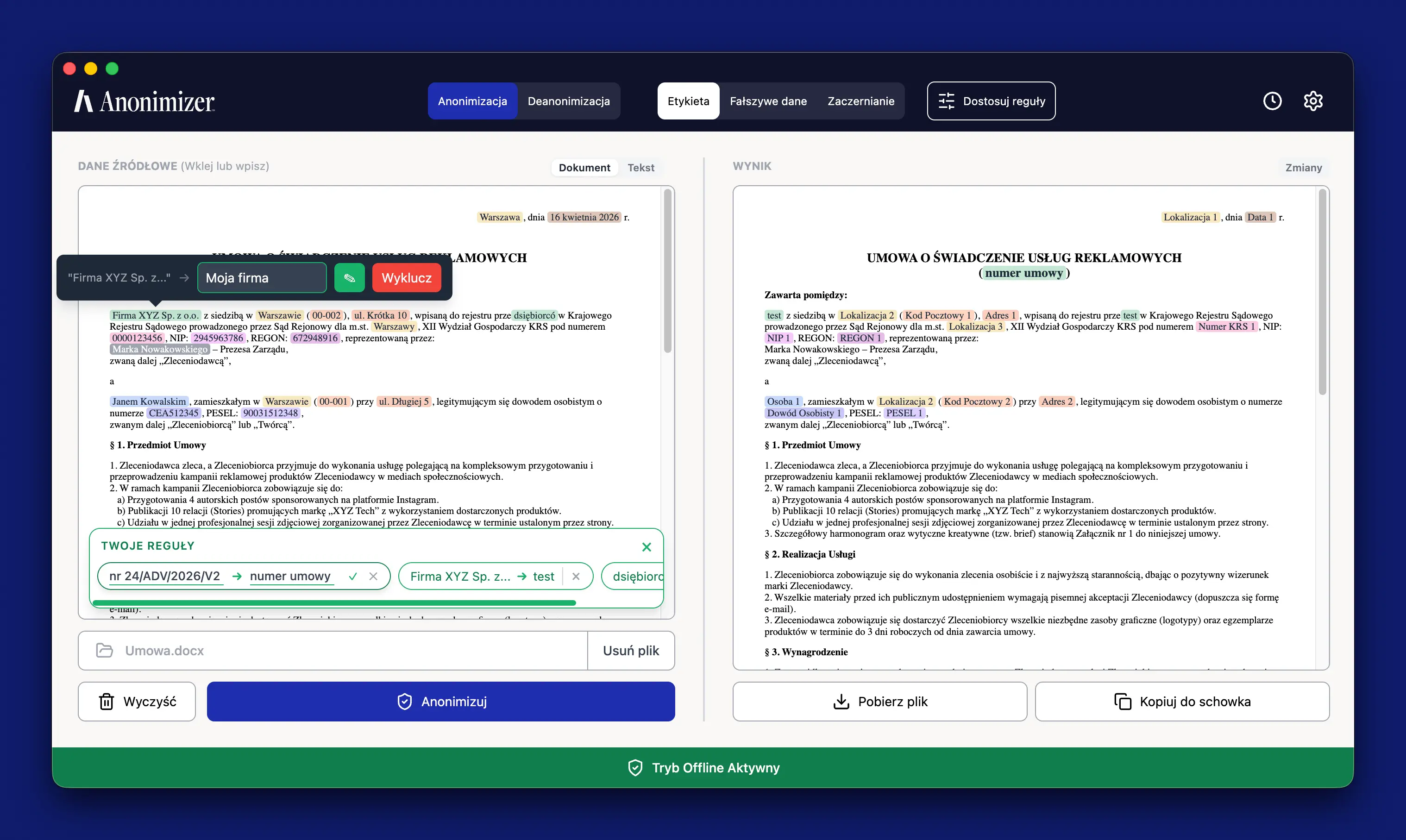This screenshot has height=840, width=1406.
Task: Select highlighted Firma XYZ Sp. z o.o. entity
Action: coord(155,315)
